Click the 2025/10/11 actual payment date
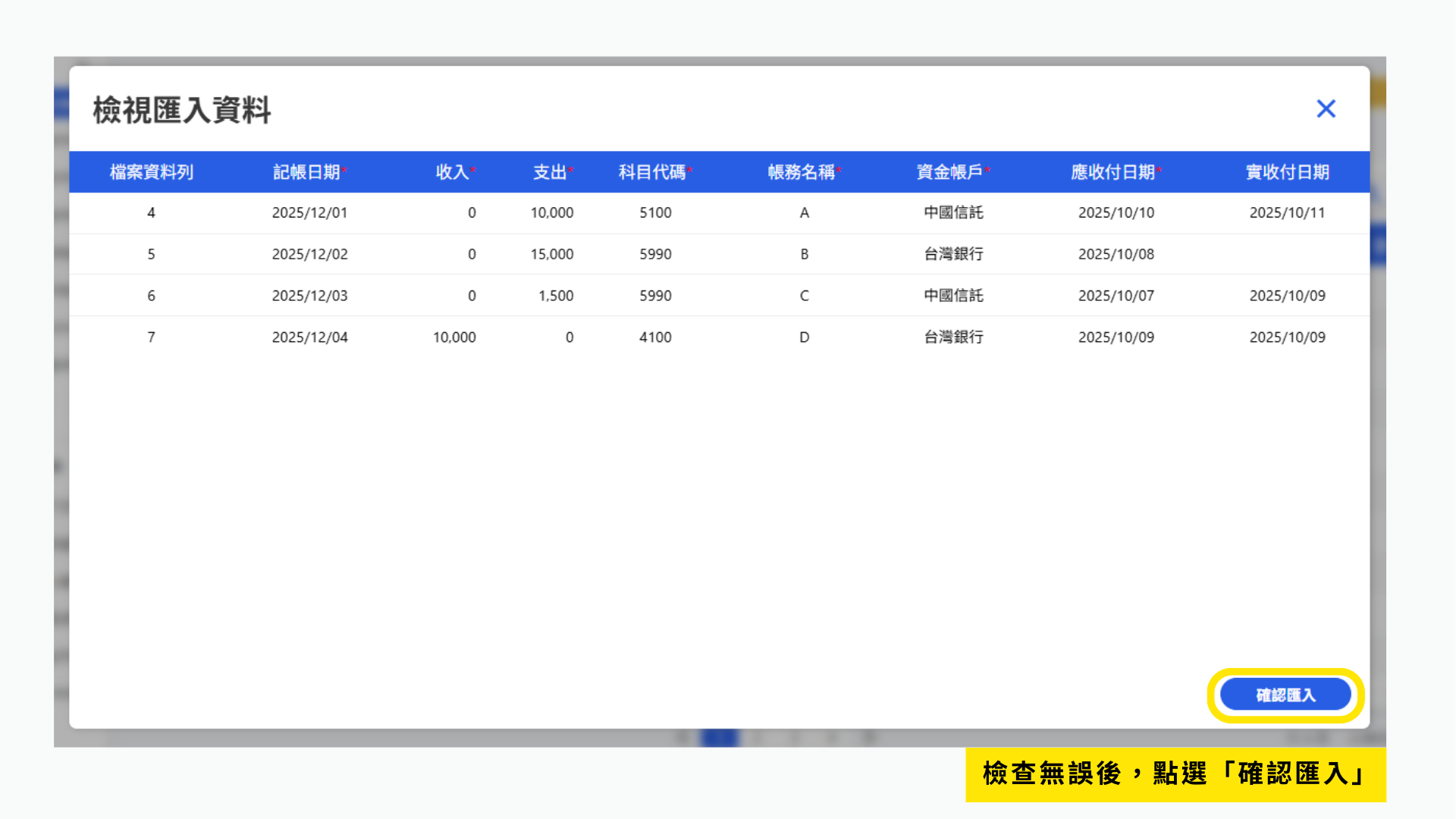This screenshot has width=1456, height=819. click(x=1287, y=213)
